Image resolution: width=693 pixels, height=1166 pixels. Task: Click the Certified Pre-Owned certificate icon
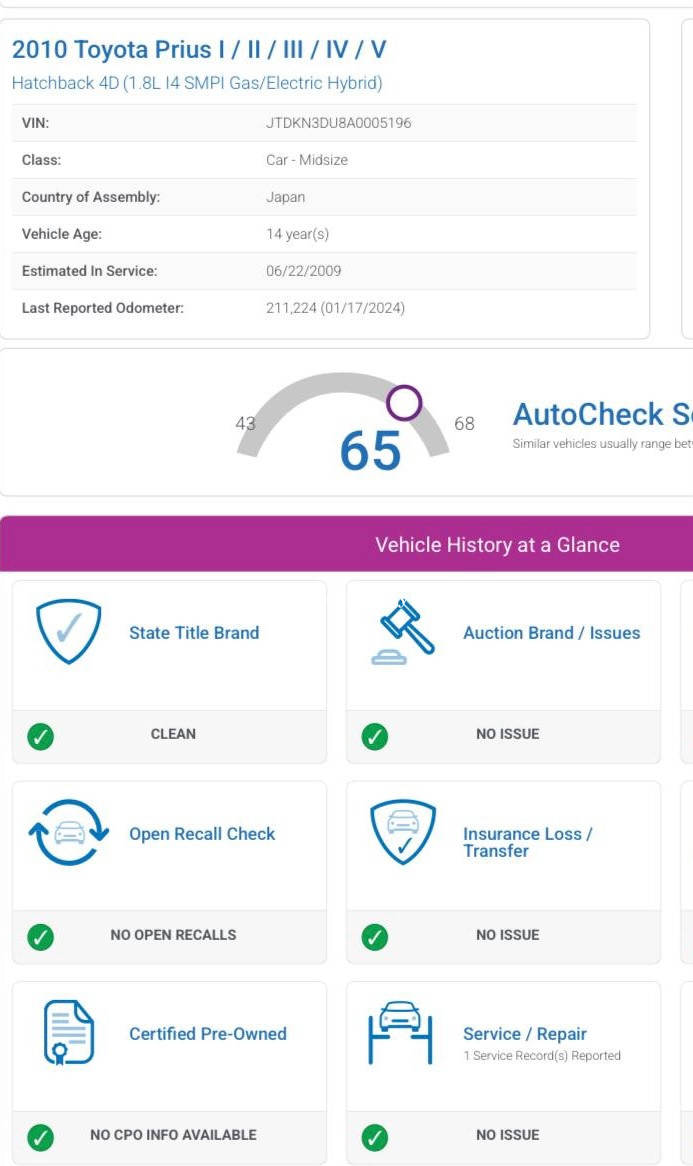(x=68, y=1032)
